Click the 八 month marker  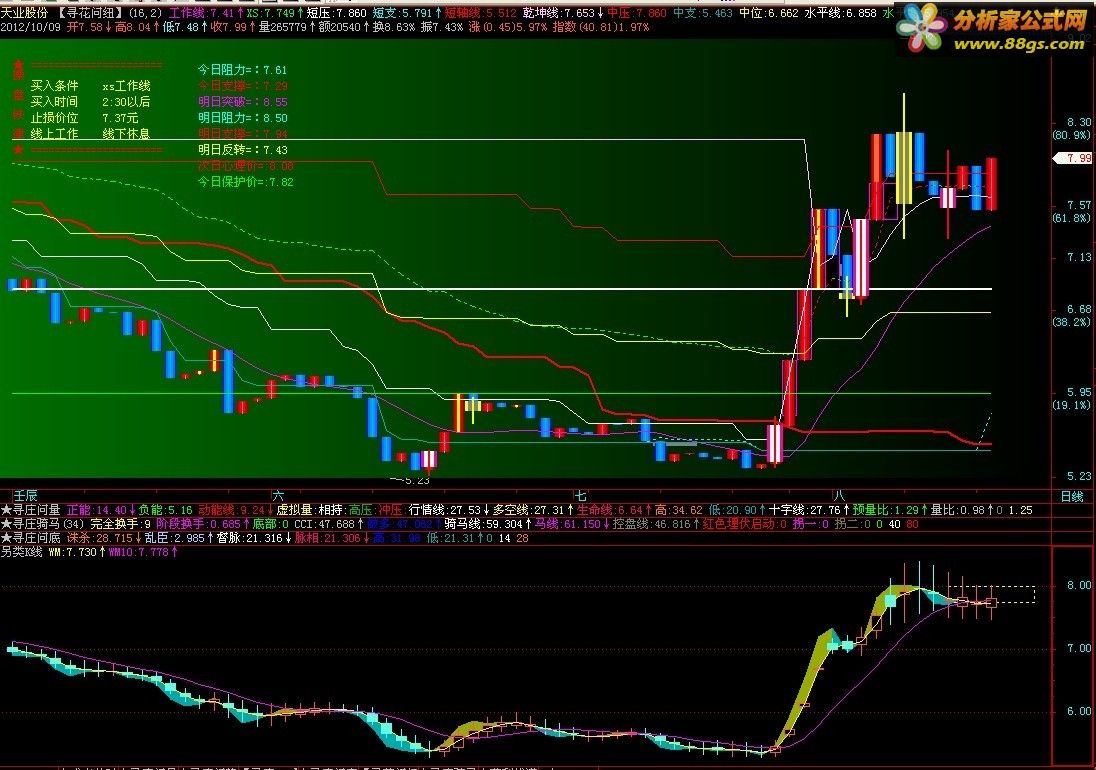[x=839, y=496]
